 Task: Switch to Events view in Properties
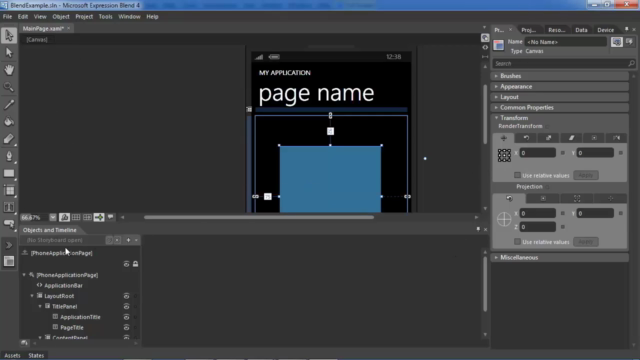(x=629, y=42)
